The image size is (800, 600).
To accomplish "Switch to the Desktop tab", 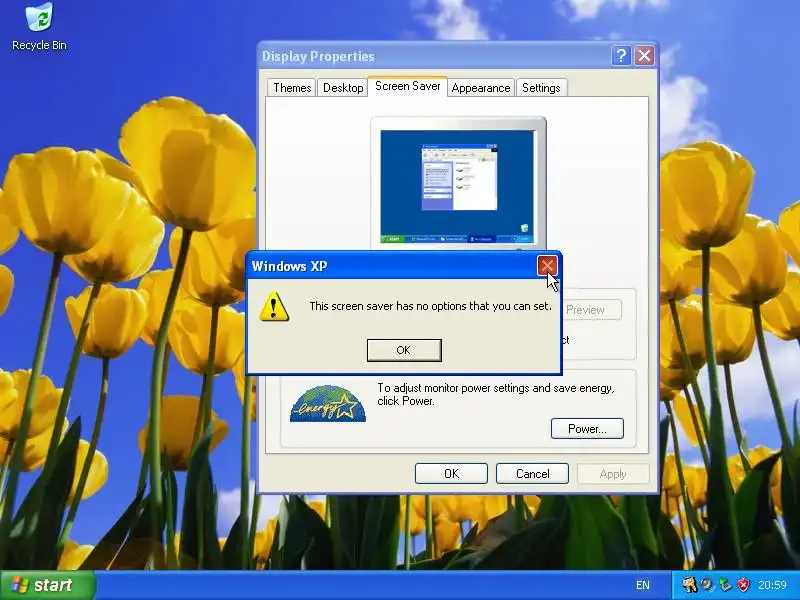I will pos(343,88).
